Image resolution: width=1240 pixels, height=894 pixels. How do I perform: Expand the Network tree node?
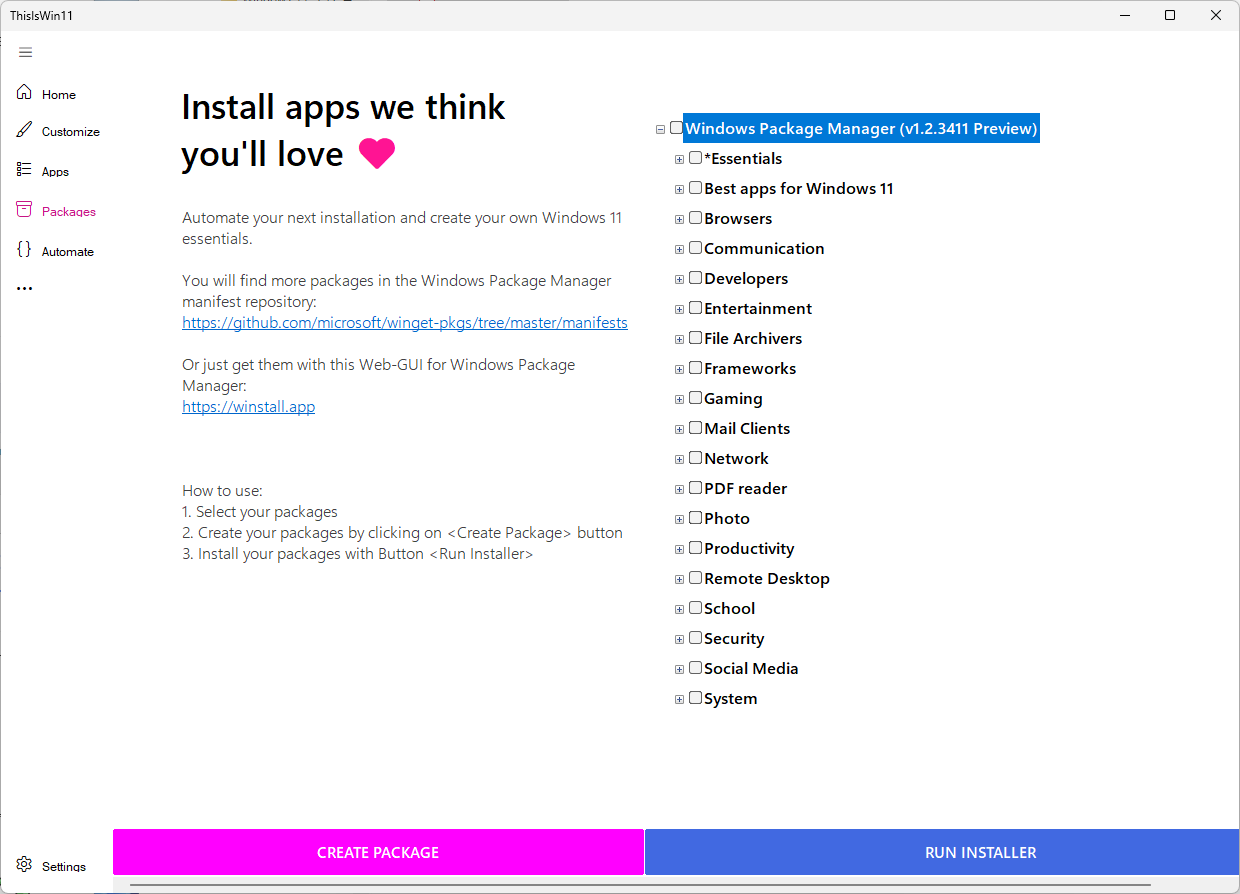click(x=680, y=459)
